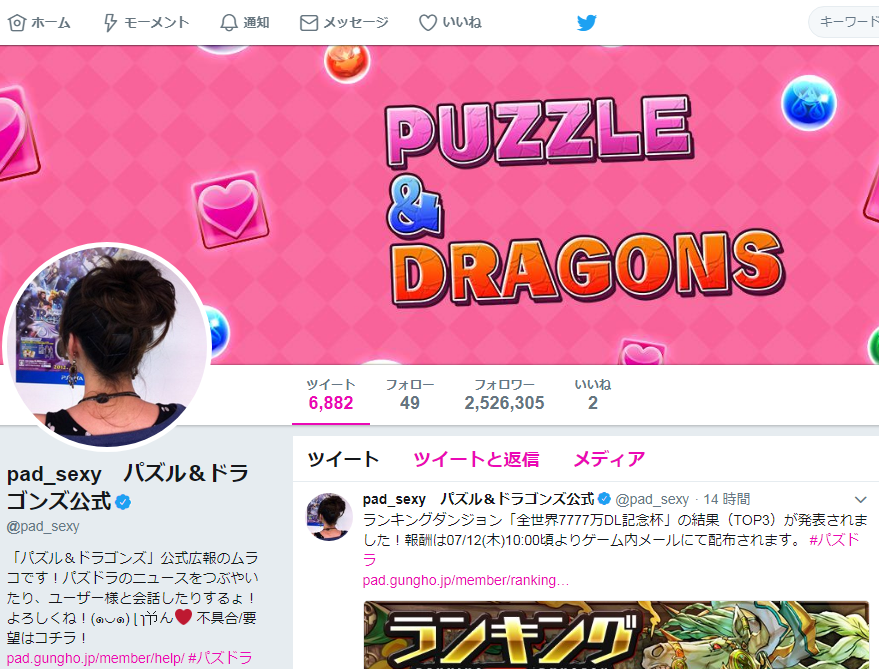This screenshot has height=669, width=879.
Task: Open the large profile avatar photo
Action: pos(107,347)
